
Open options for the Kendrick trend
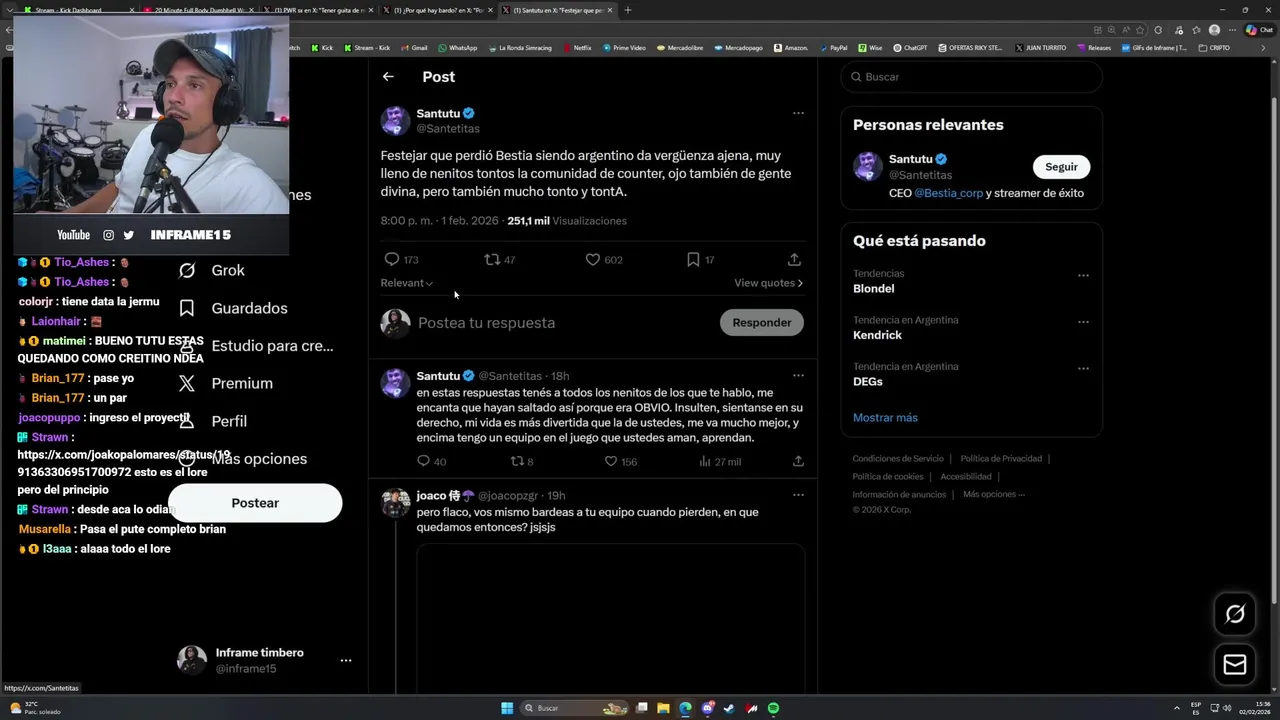[1083, 322]
